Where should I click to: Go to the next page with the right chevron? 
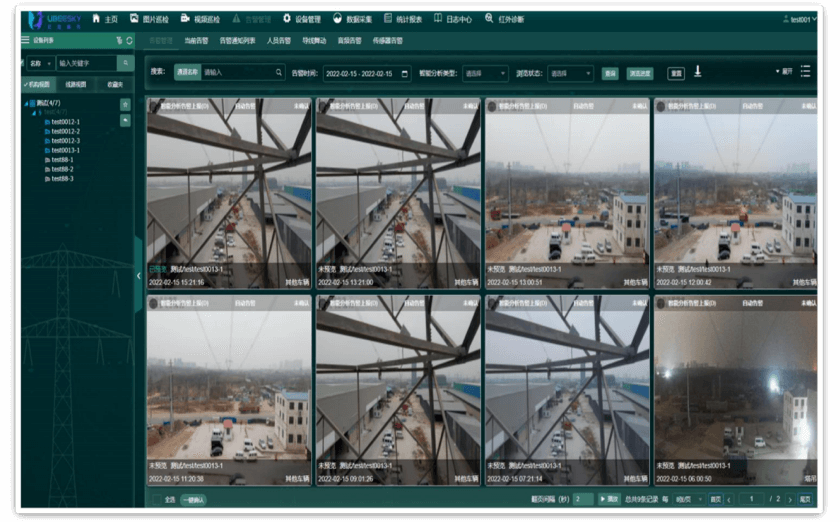790,499
